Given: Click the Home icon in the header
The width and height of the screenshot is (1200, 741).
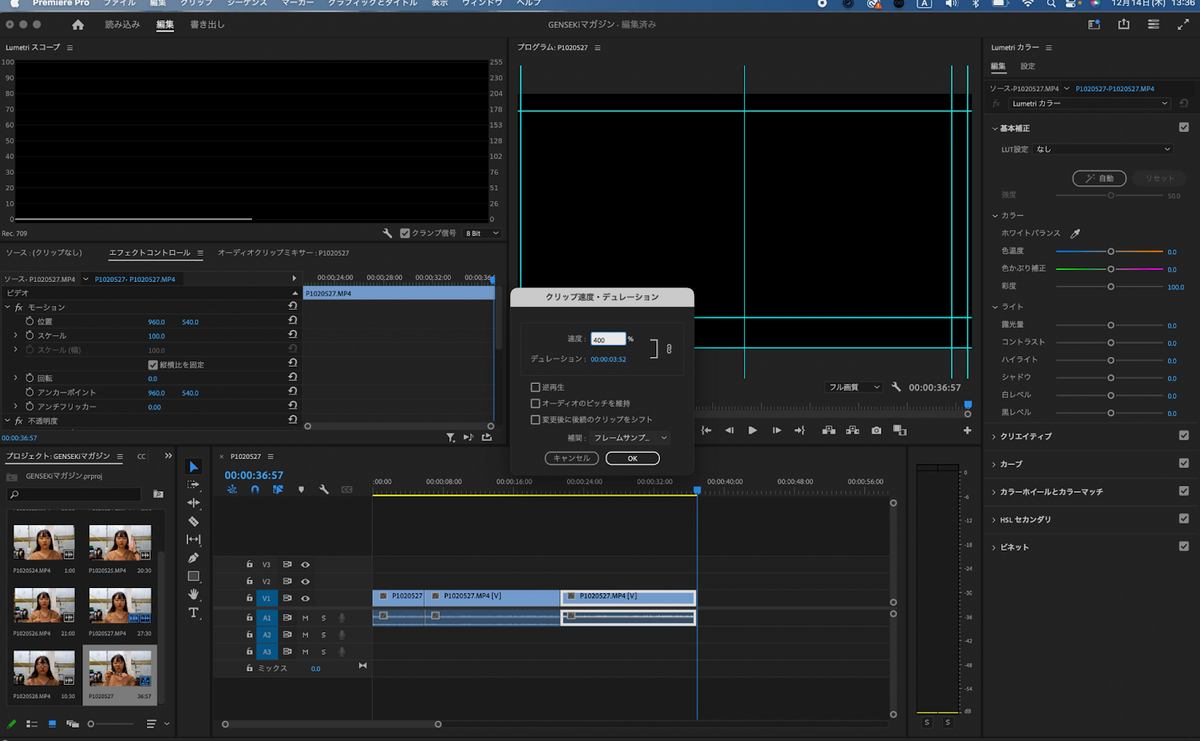Looking at the screenshot, I should tap(78, 24).
